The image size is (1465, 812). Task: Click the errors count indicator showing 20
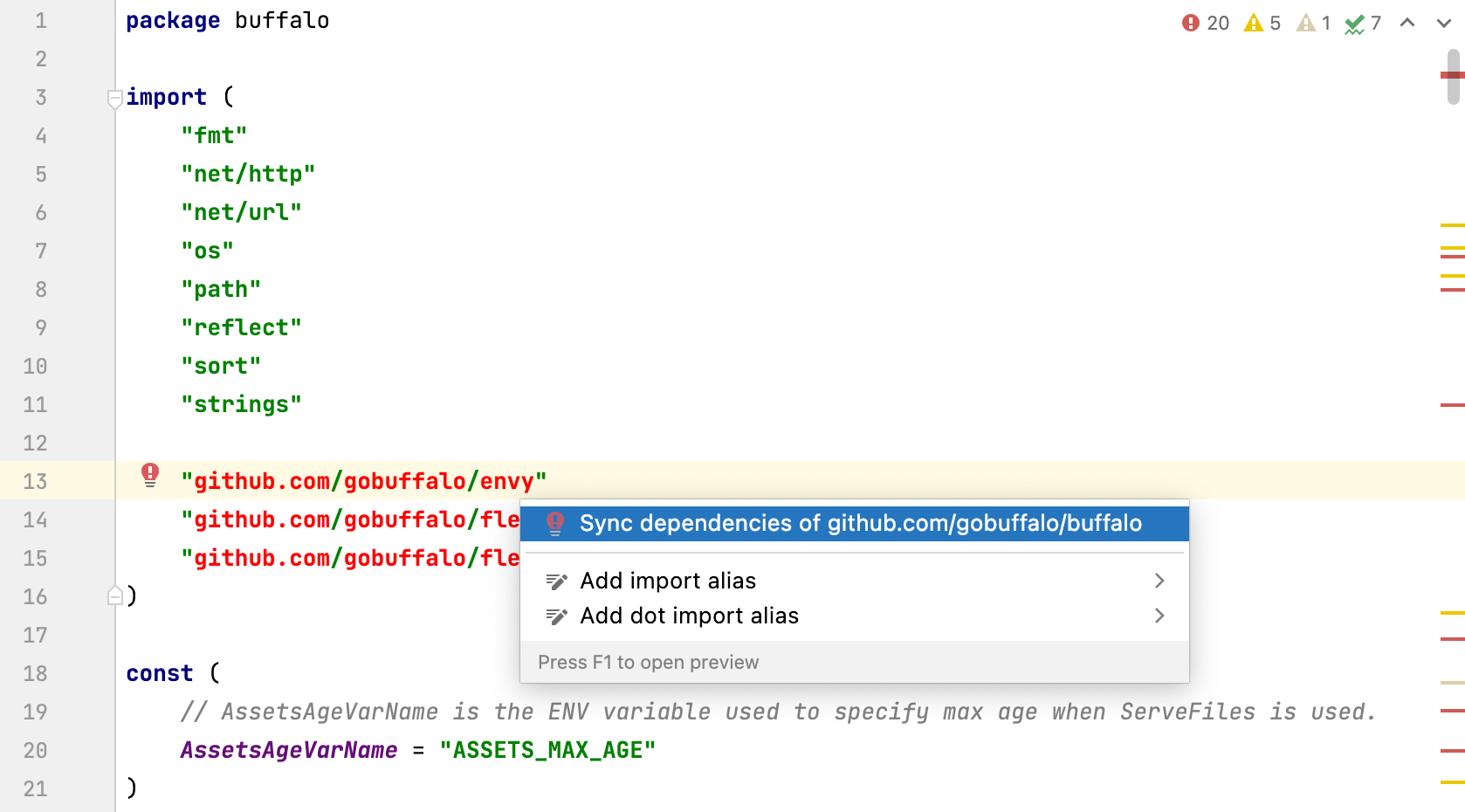tap(1206, 23)
